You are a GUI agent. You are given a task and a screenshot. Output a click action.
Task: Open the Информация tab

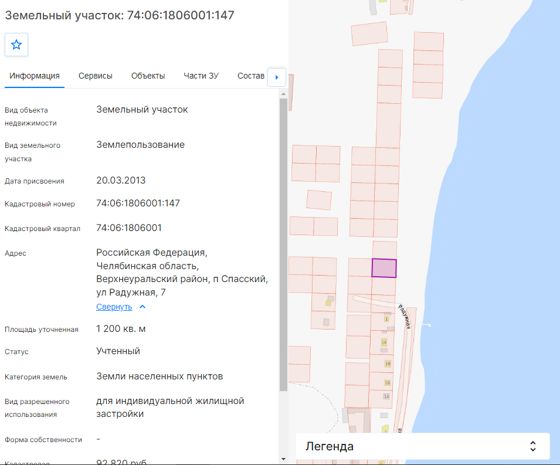pyautogui.click(x=34, y=76)
